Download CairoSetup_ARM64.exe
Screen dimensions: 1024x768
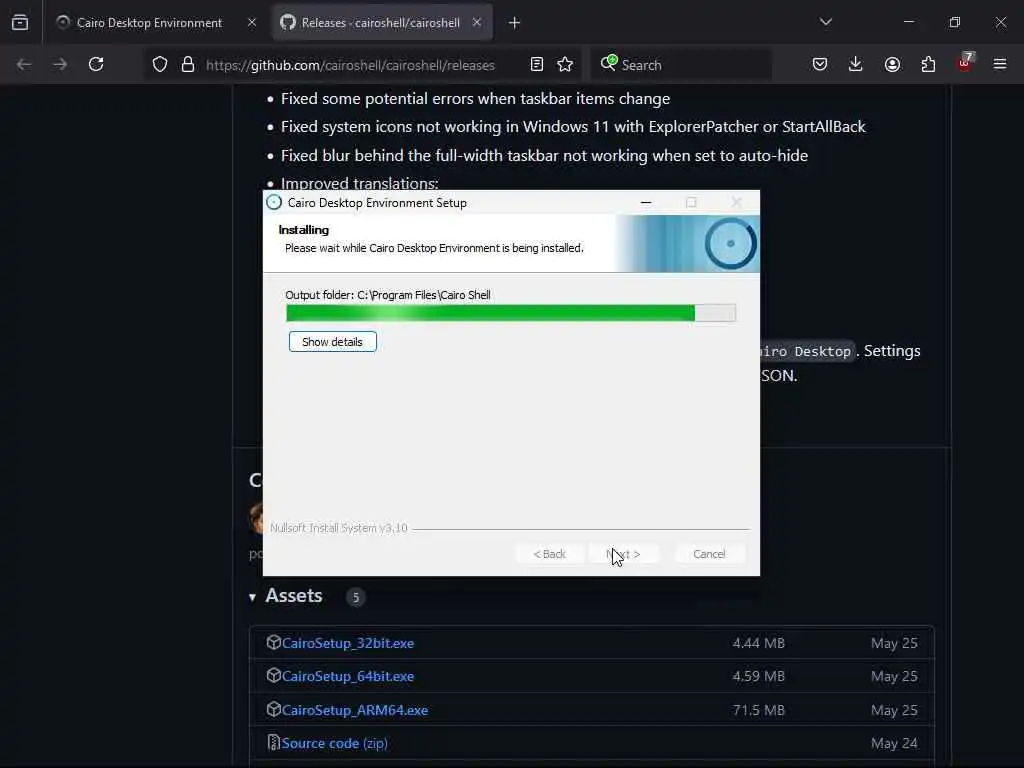pyautogui.click(x=355, y=710)
